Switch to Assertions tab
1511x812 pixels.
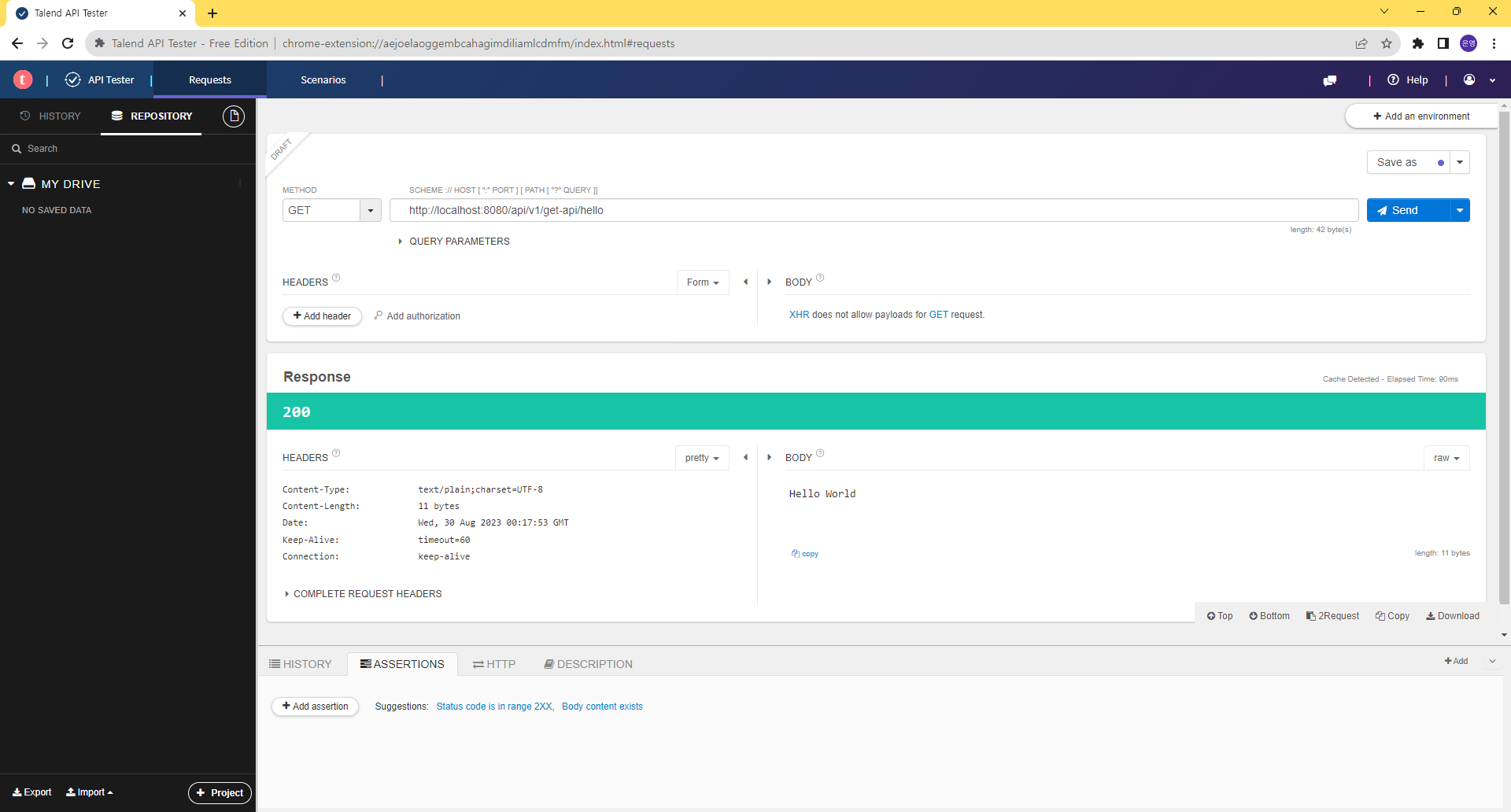click(x=402, y=664)
